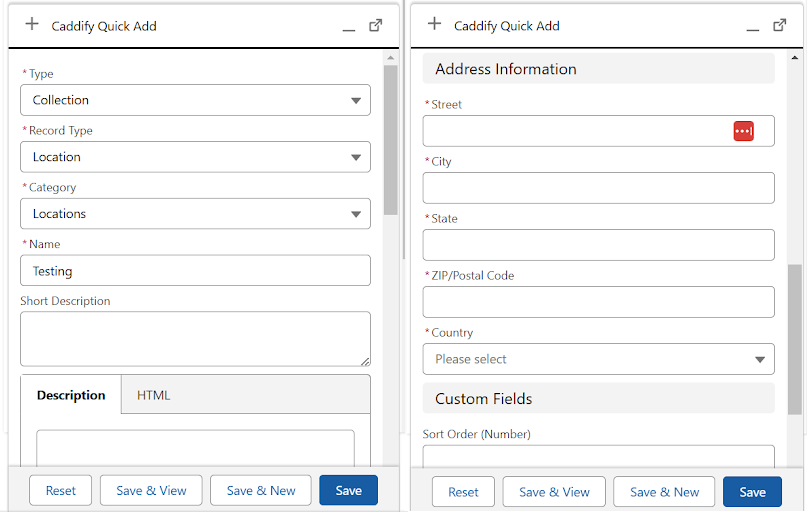Click the right panel's vertical scrollbar thumb
The image size is (808, 512).
click(x=794, y=338)
